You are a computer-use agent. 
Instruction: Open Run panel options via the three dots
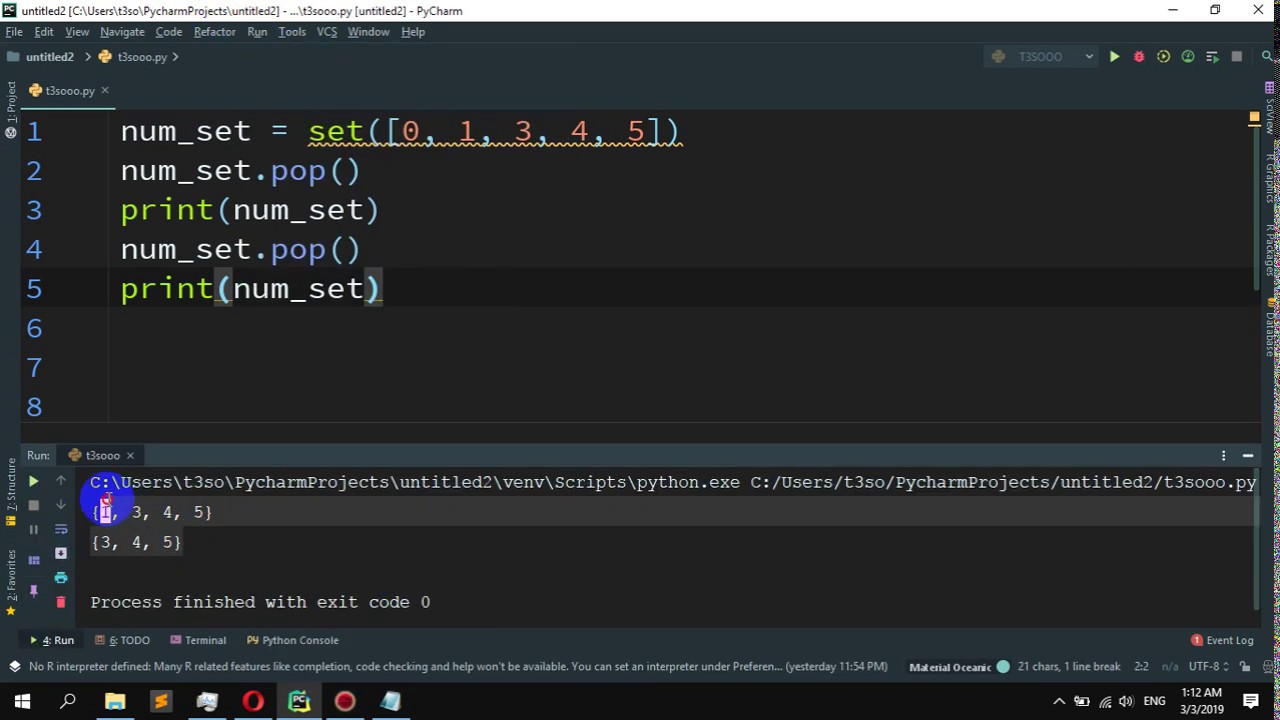click(1223, 455)
